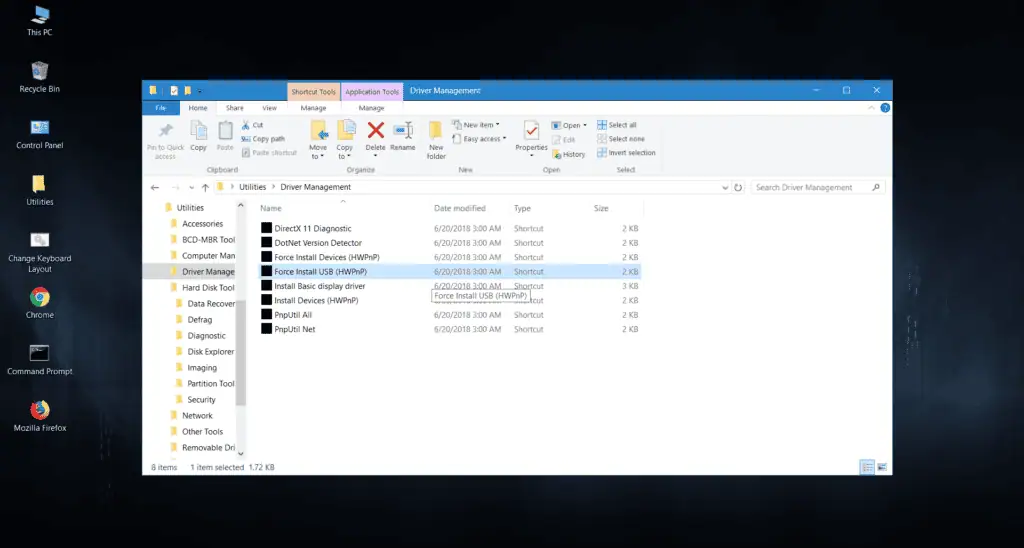Go back with the Back arrow
1024x548 pixels.
click(155, 187)
